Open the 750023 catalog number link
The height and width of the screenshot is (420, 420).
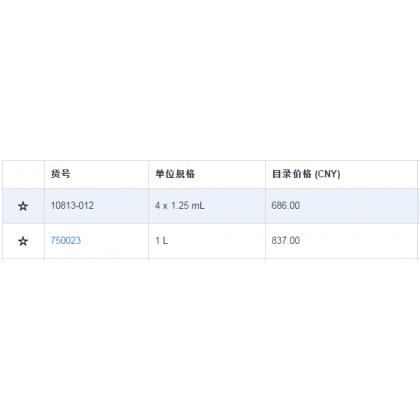[66, 240]
